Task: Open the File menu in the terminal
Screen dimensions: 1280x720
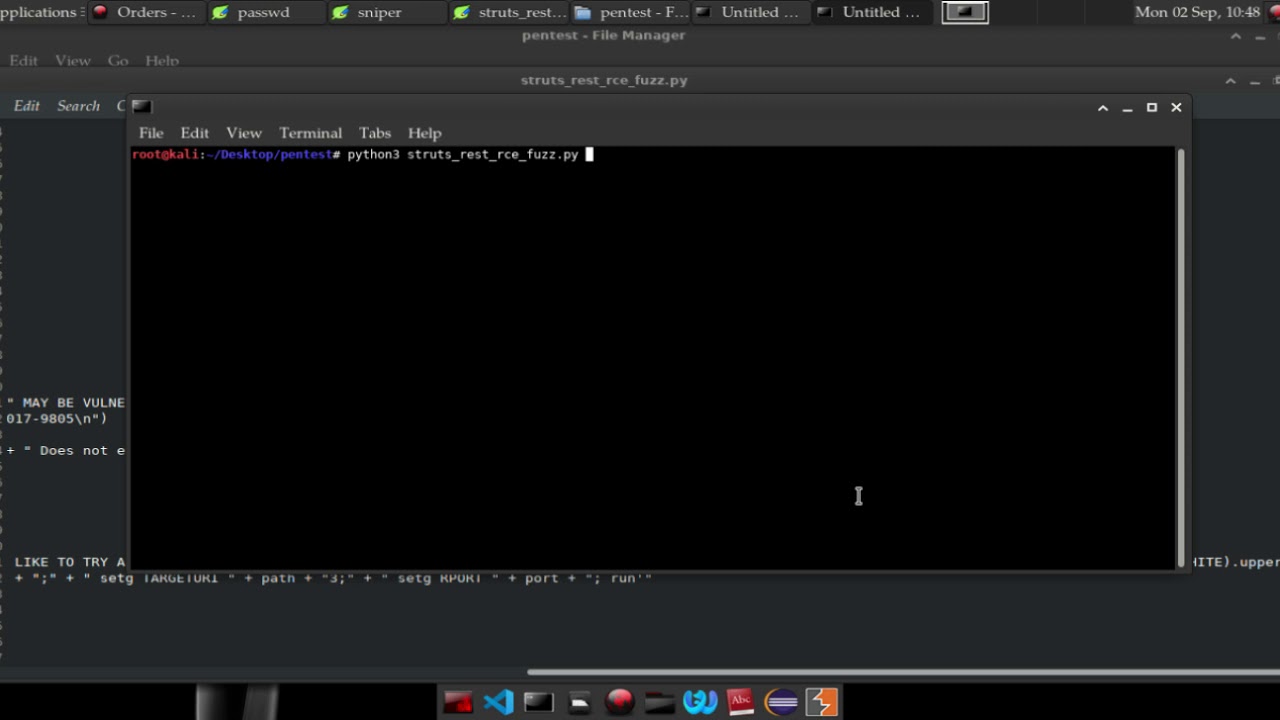Action: coord(151,133)
